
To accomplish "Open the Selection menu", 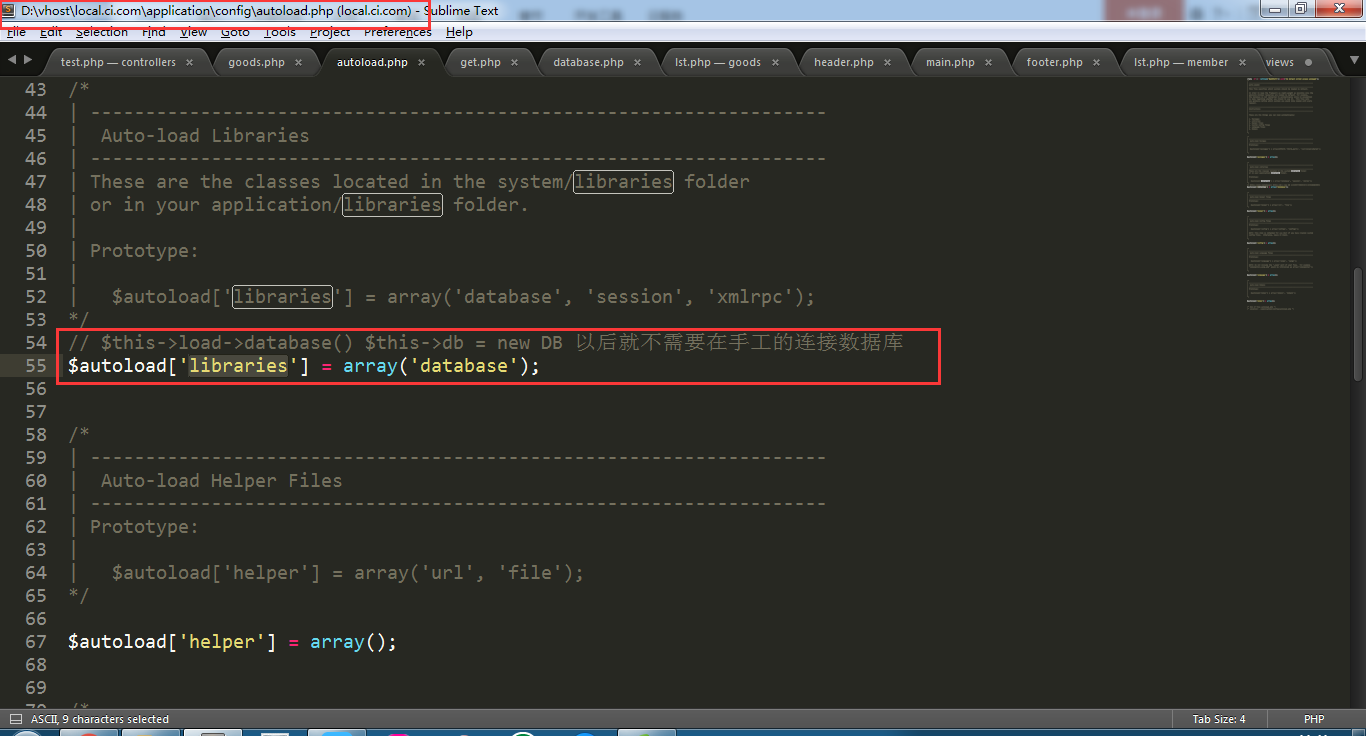I will tap(102, 32).
